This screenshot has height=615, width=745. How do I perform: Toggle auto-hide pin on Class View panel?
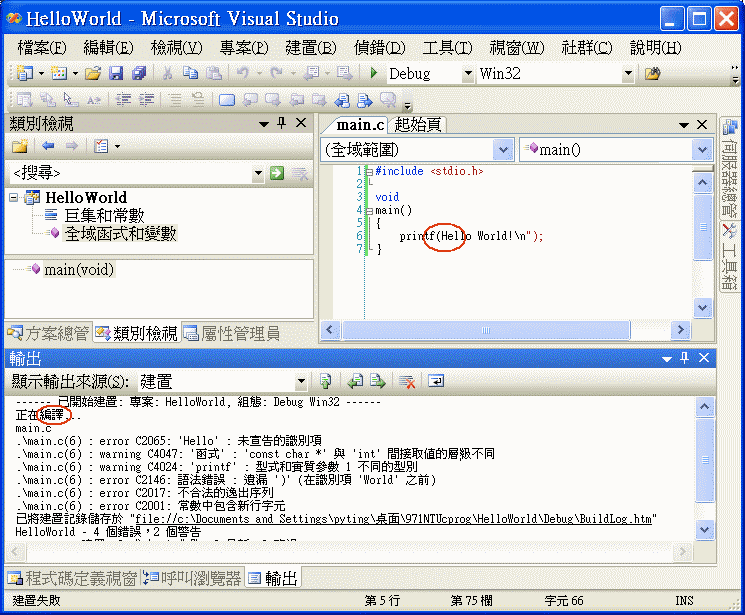(x=281, y=124)
